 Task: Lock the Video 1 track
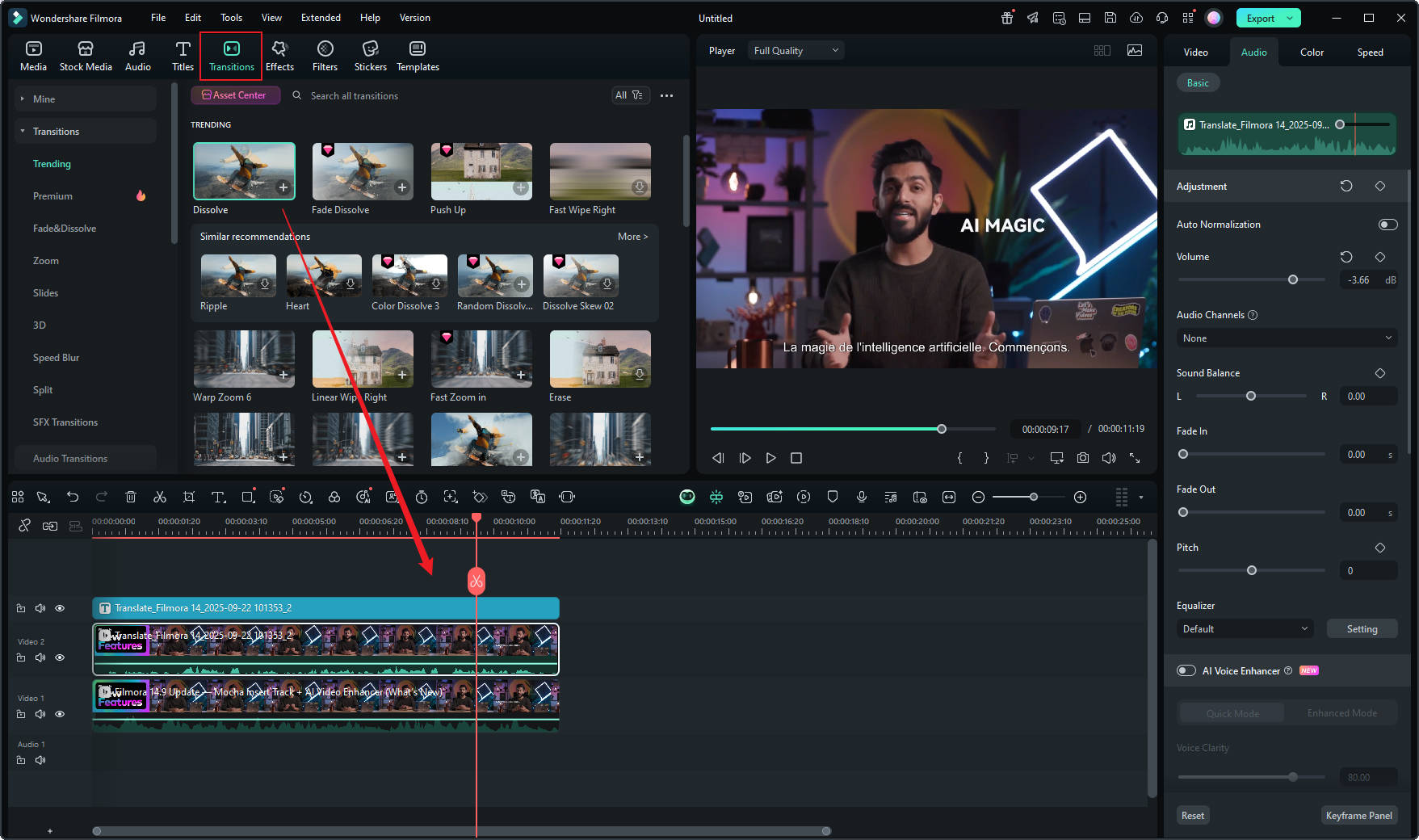click(21, 714)
